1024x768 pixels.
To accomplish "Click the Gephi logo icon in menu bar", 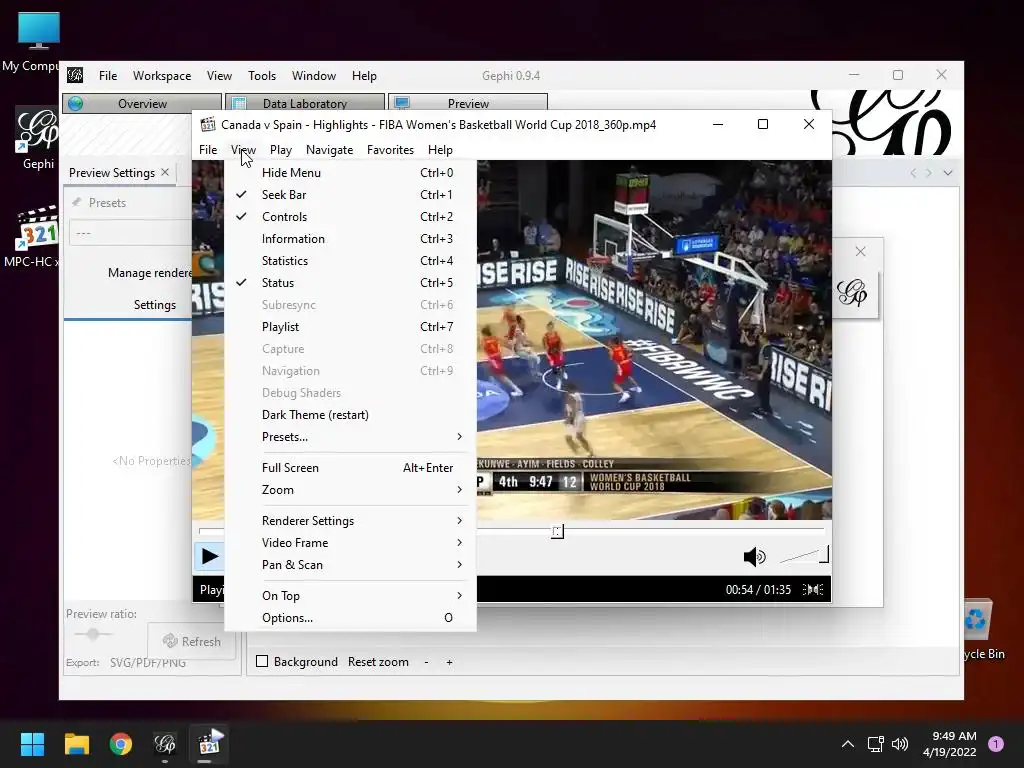I will click(75, 75).
